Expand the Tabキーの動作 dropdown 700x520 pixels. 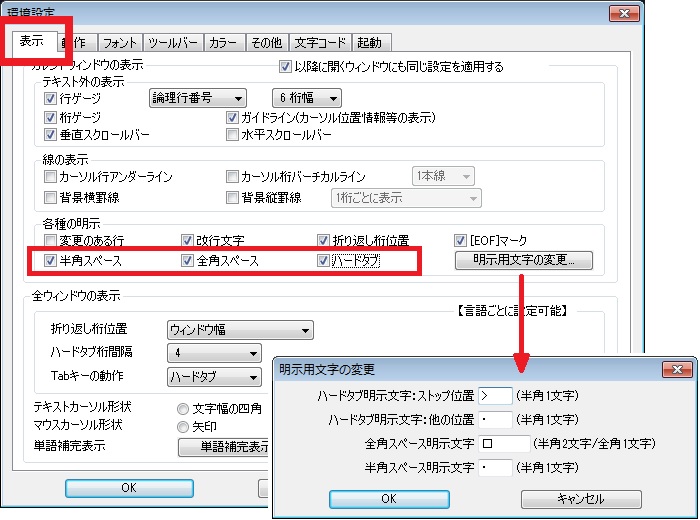pos(213,377)
